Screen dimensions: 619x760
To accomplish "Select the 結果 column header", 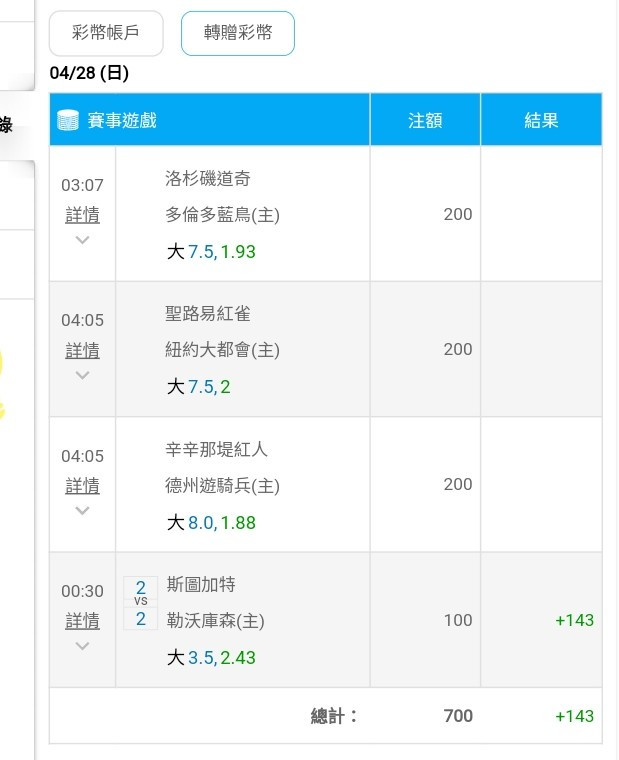I will pyautogui.click(x=541, y=120).
